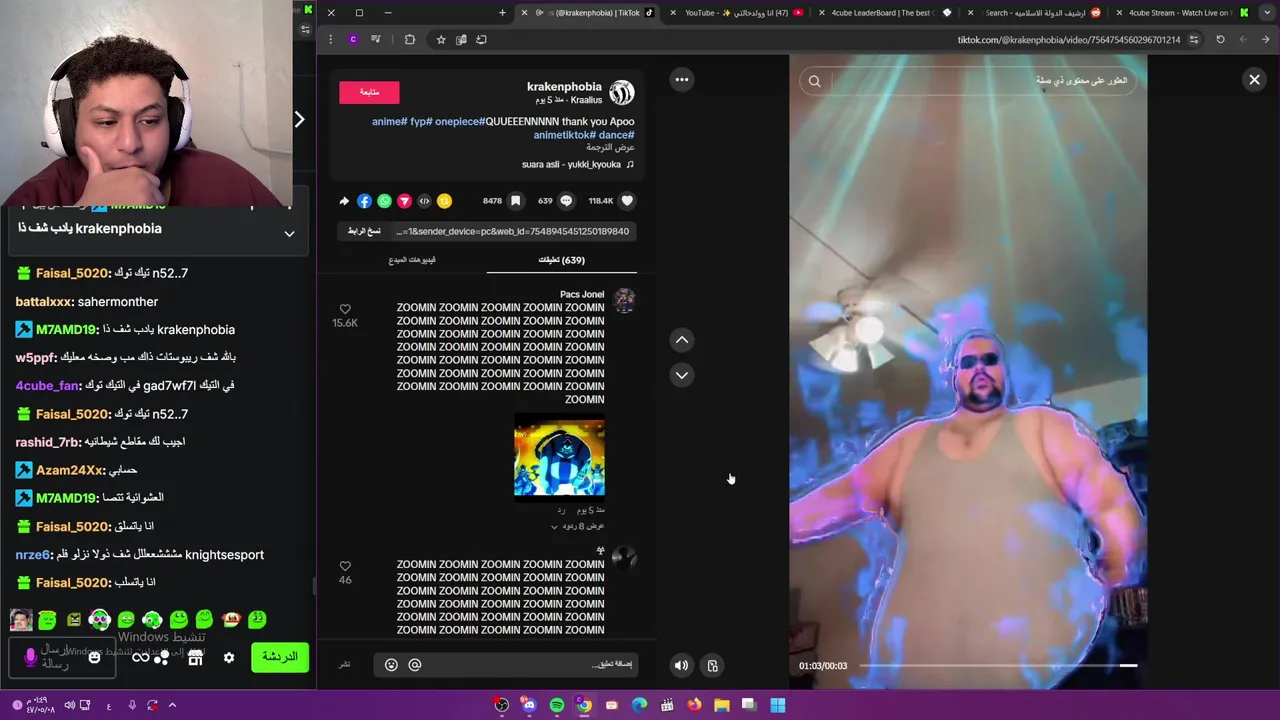Screen dimensions: 1280x720
Task: Switch to the comments (639) tab
Action: 561,260
